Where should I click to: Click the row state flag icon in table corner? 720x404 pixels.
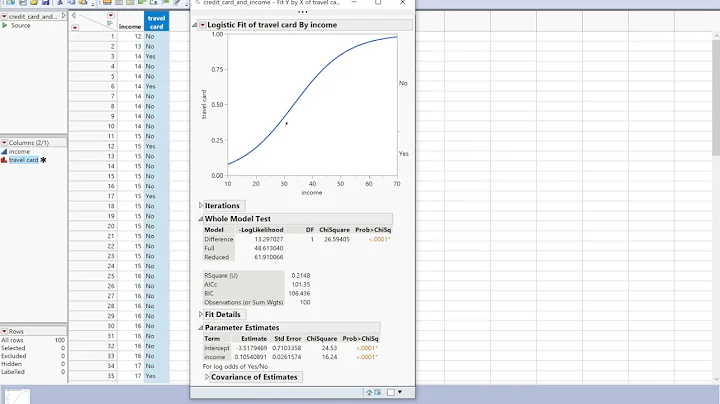(x=109, y=23)
